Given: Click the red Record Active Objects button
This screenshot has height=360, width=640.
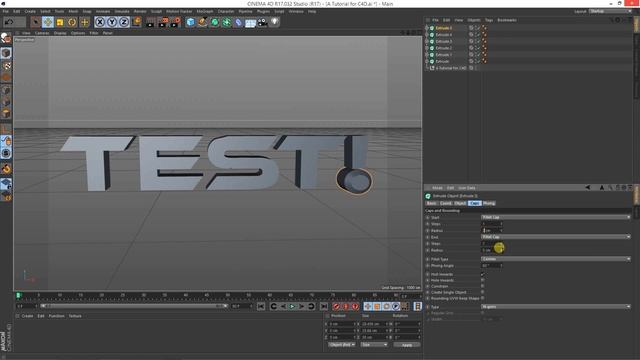Looking at the screenshot, I should pyautogui.click(x=336, y=307).
